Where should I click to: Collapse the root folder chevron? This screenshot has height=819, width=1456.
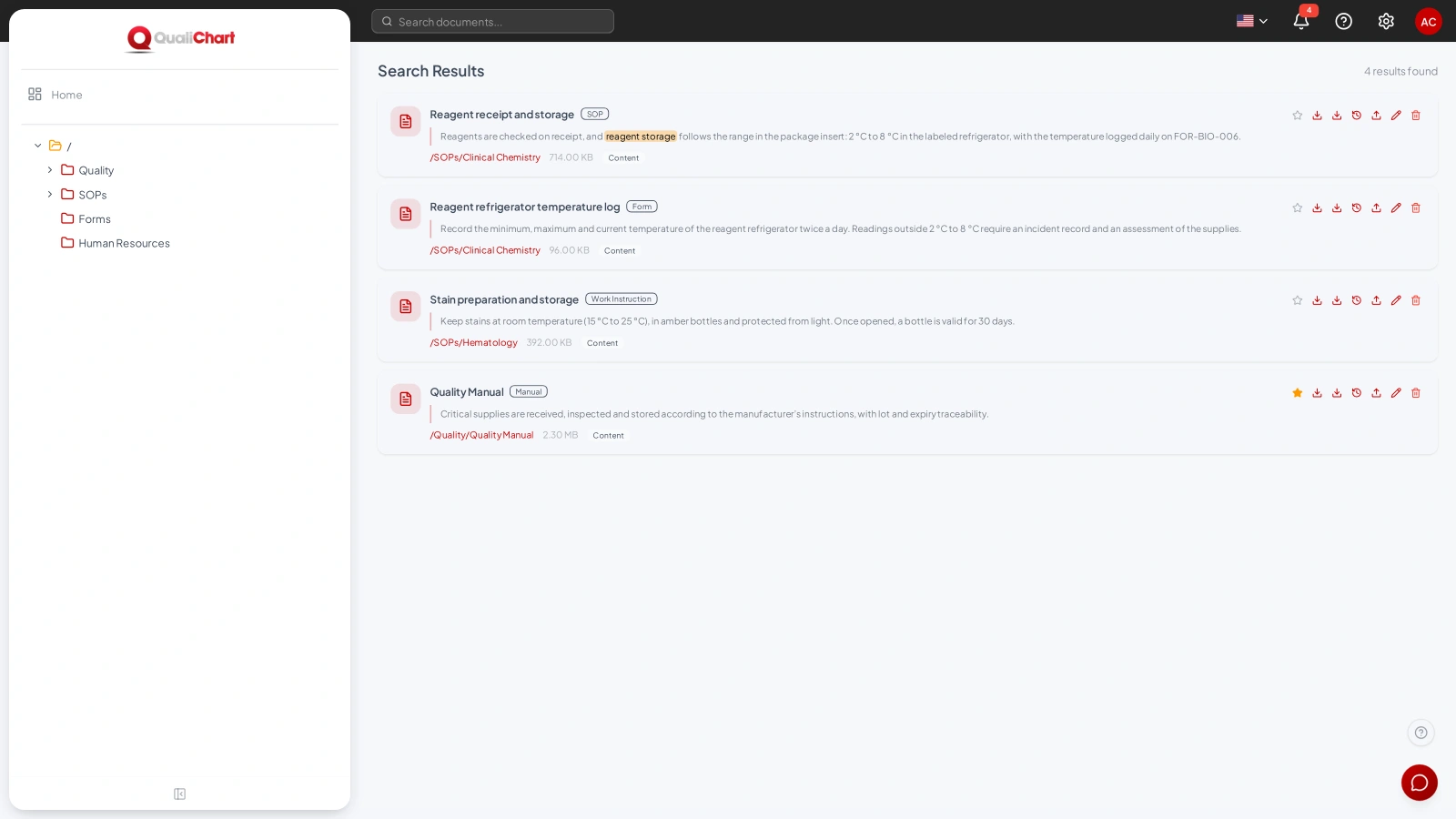click(38, 146)
